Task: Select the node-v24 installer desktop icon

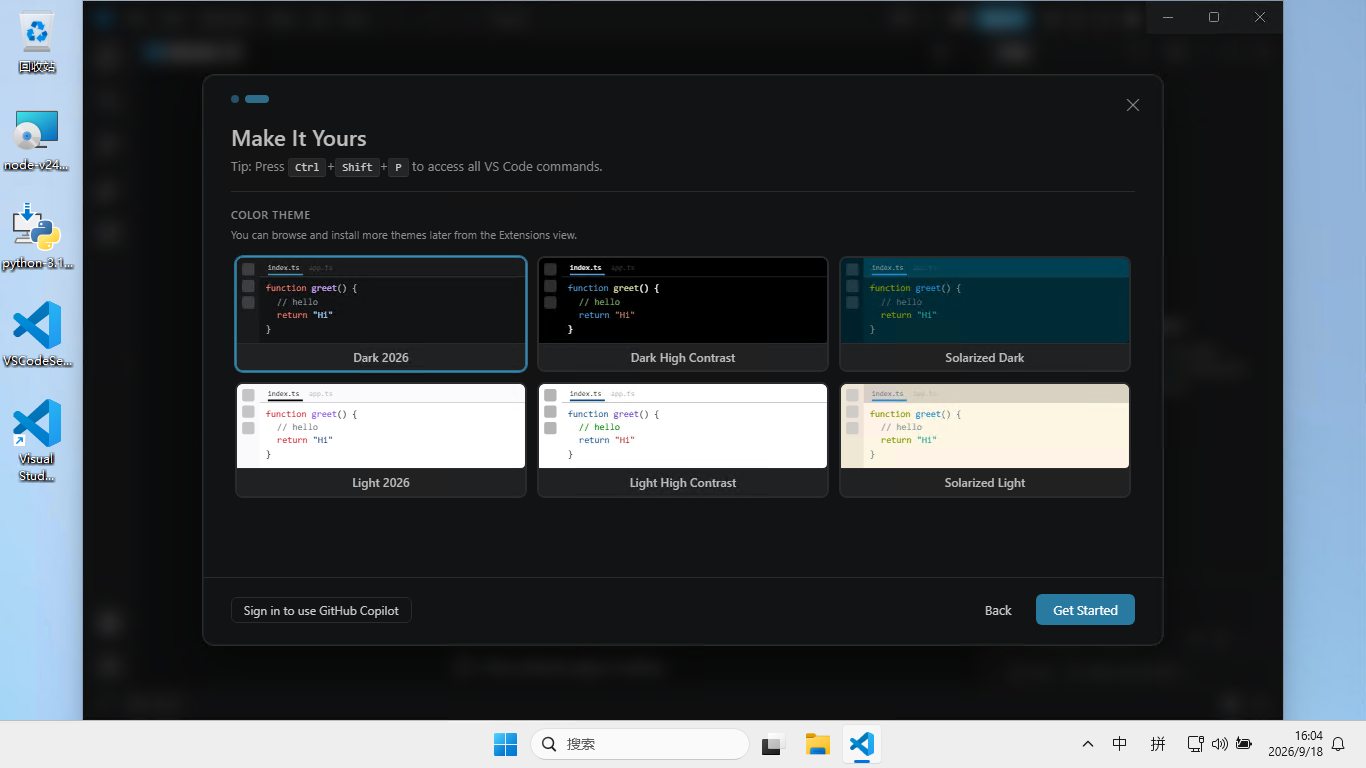Action: 37,141
